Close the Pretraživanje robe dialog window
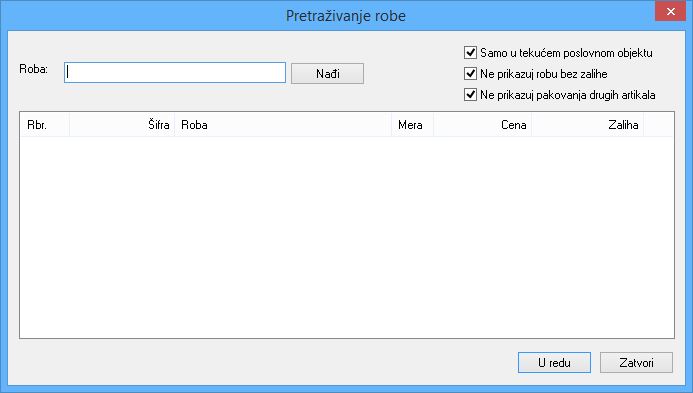693x393 pixels. pyautogui.click(x=670, y=11)
